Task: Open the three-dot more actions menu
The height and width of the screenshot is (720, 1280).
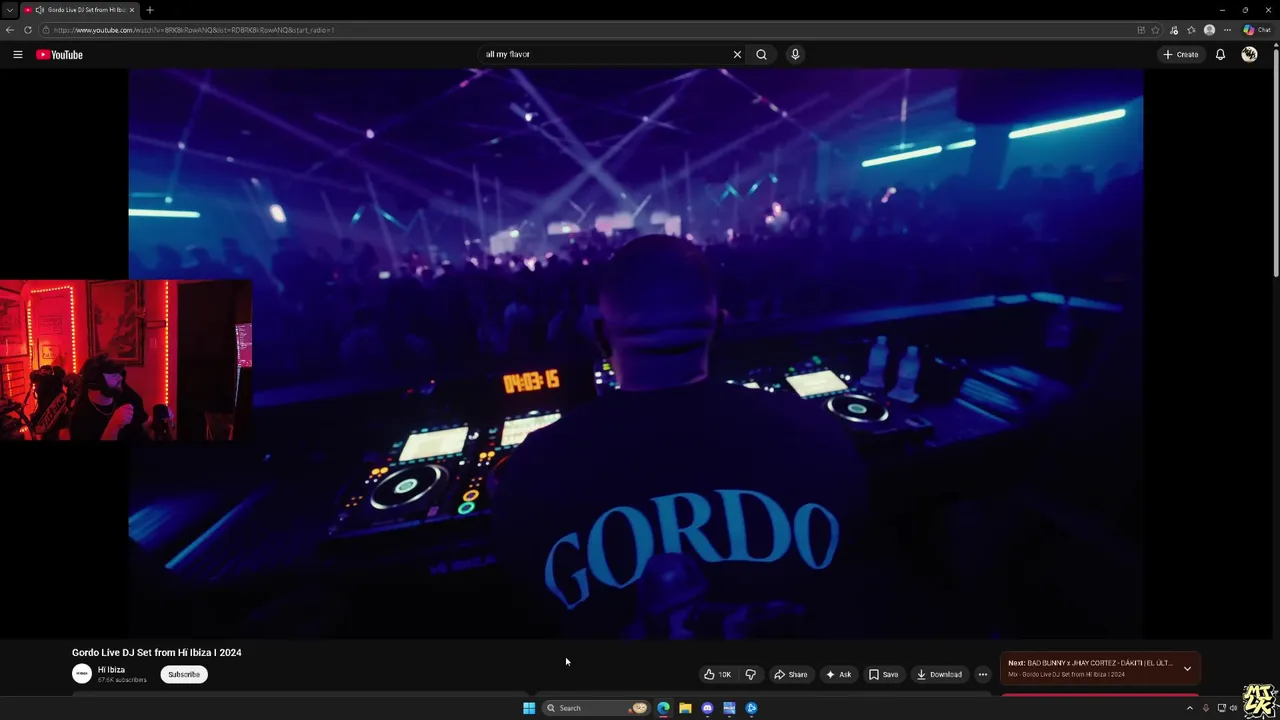Action: coord(982,674)
